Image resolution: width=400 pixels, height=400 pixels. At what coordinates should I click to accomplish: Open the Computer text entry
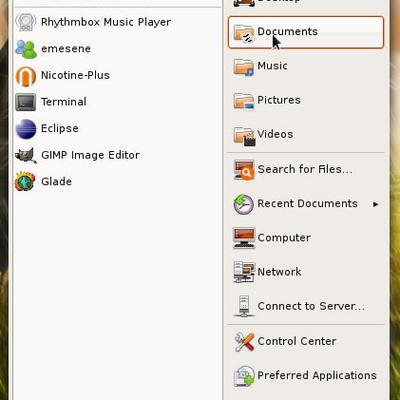[284, 238]
